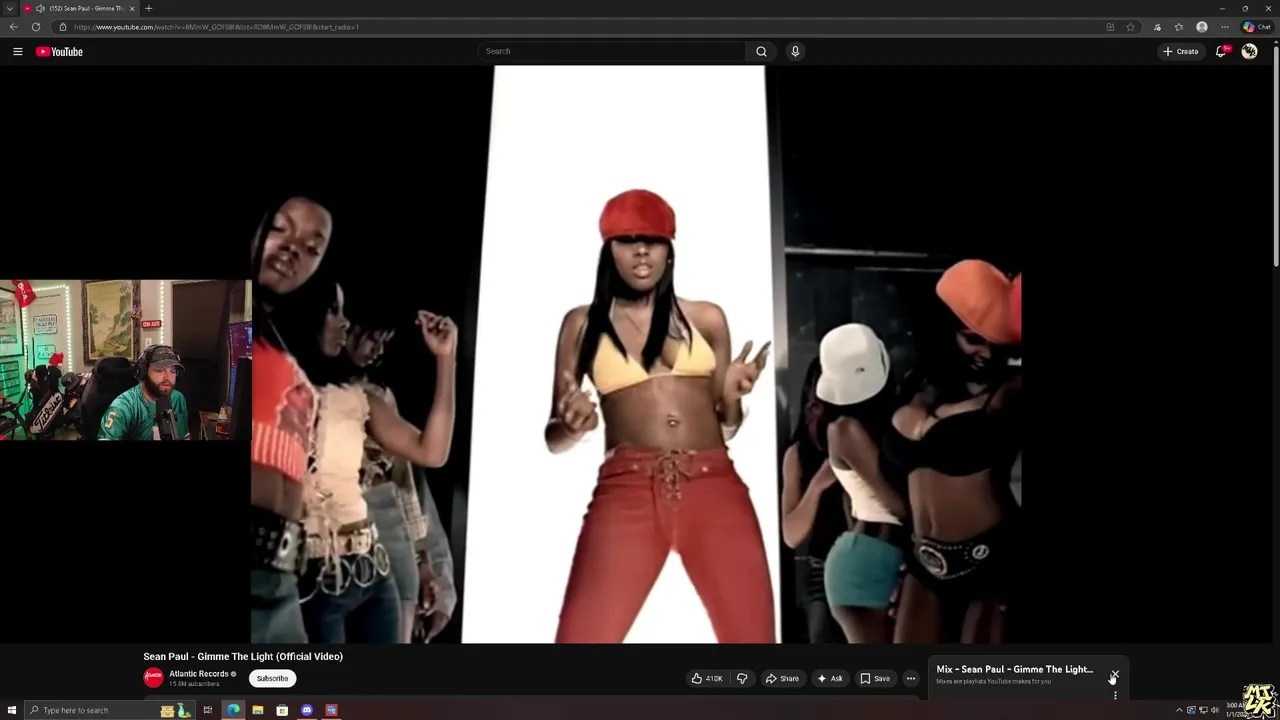The image size is (1280, 720).
Task: Open browser extensions icon
Action: pos(1157,27)
